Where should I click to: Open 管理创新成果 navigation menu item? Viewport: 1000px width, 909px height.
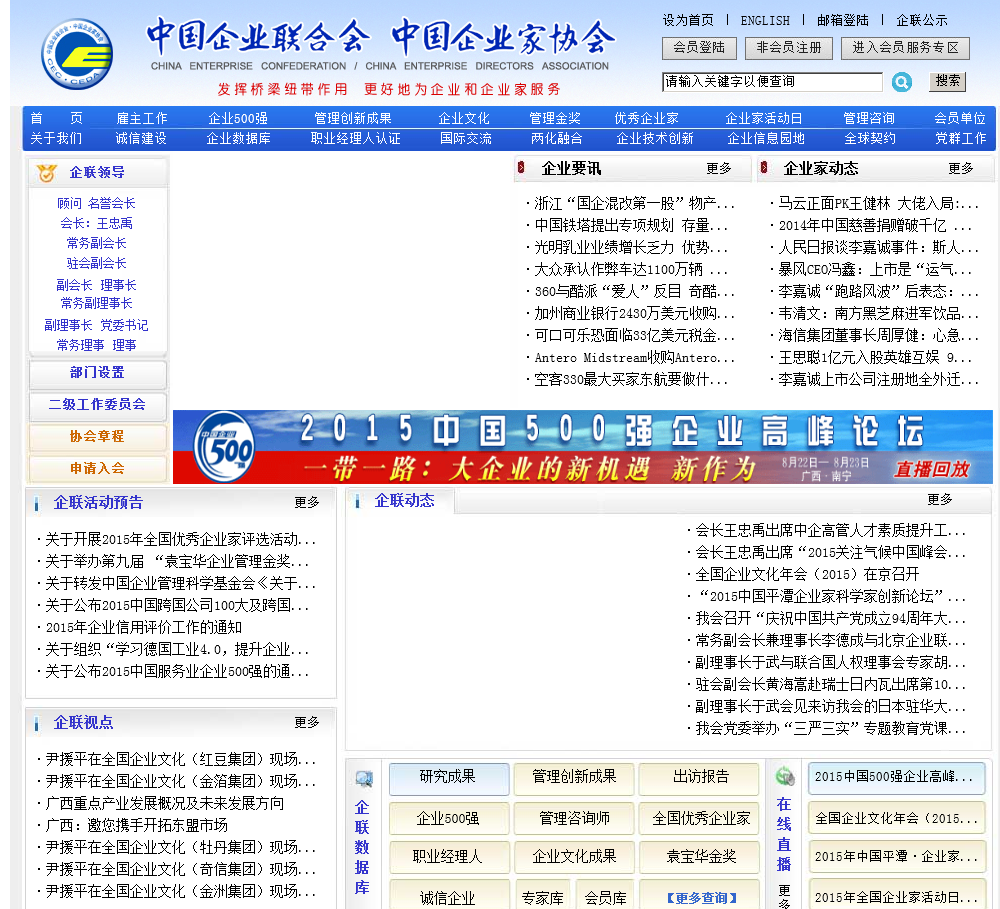point(353,118)
